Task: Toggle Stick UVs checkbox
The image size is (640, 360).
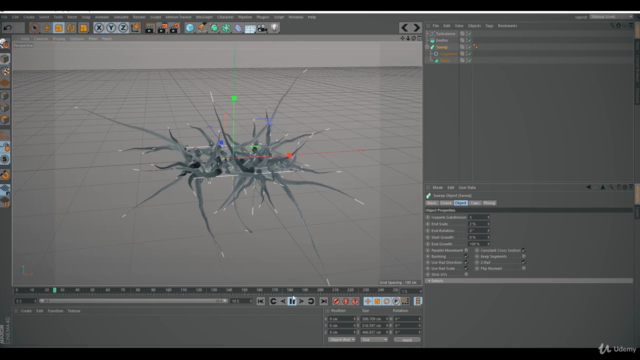Action: (466, 275)
